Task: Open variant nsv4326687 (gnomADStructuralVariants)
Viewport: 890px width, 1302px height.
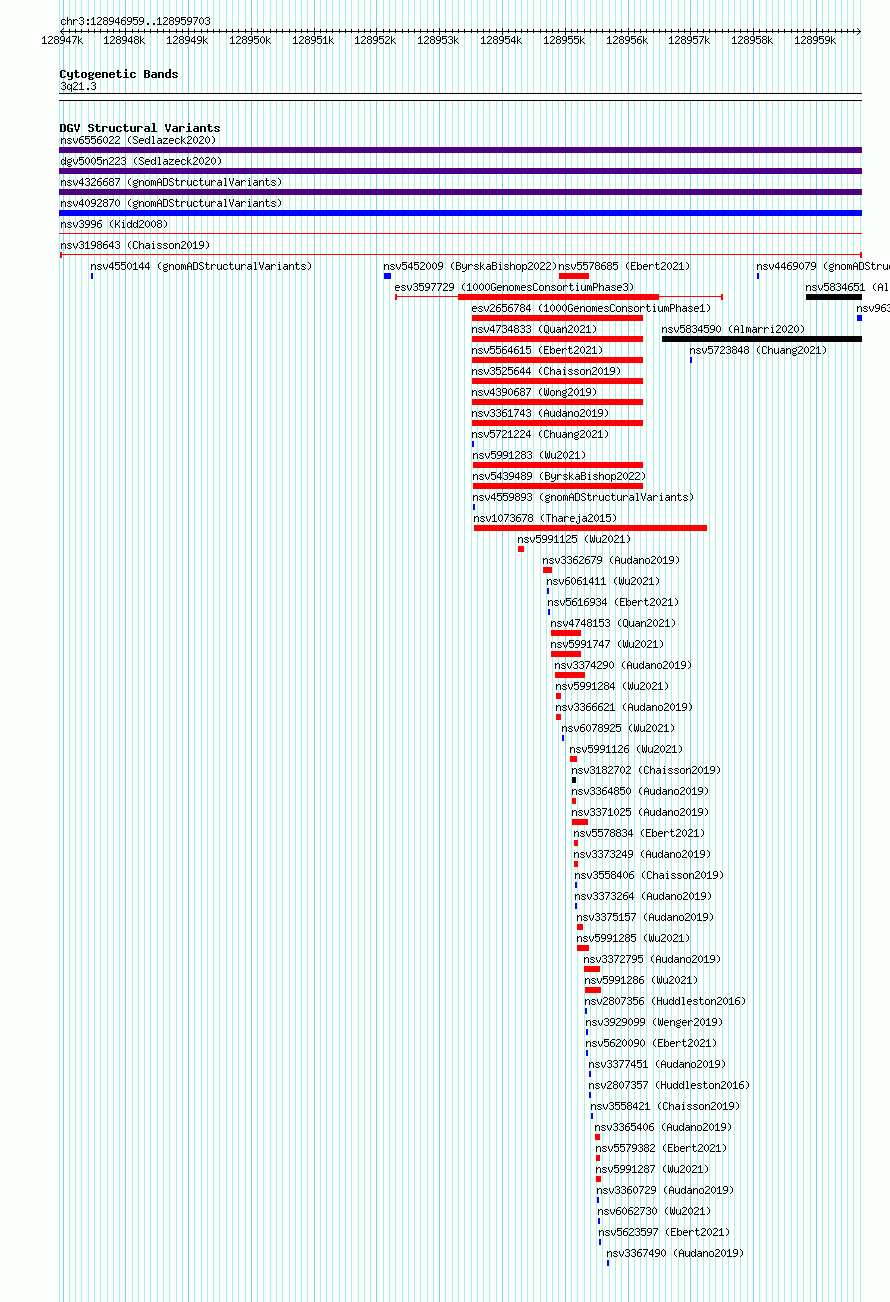Action: [x=171, y=182]
